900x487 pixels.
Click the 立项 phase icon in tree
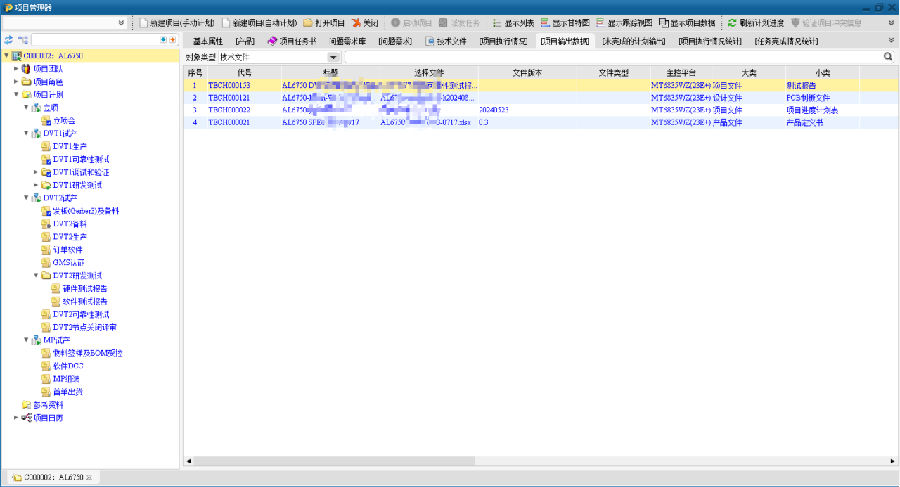point(36,107)
